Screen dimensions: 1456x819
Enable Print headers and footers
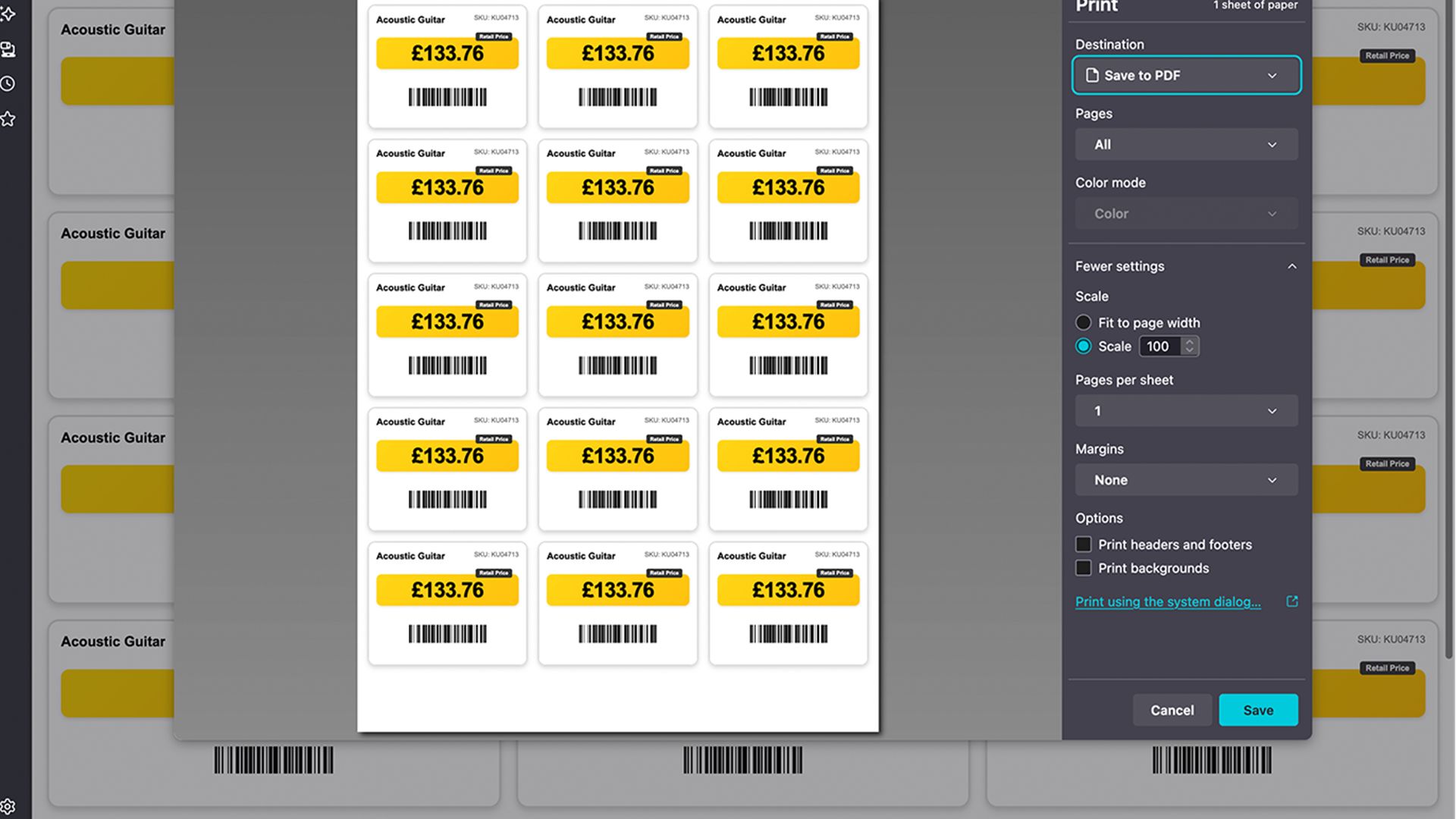(1083, 544)
